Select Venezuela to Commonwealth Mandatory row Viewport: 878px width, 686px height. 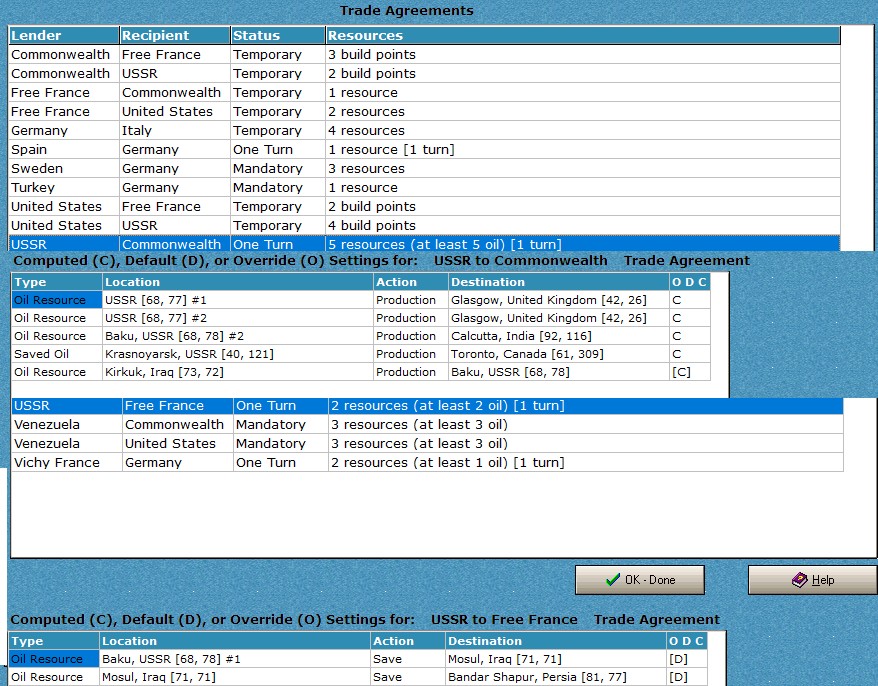[x=427, y=425]
